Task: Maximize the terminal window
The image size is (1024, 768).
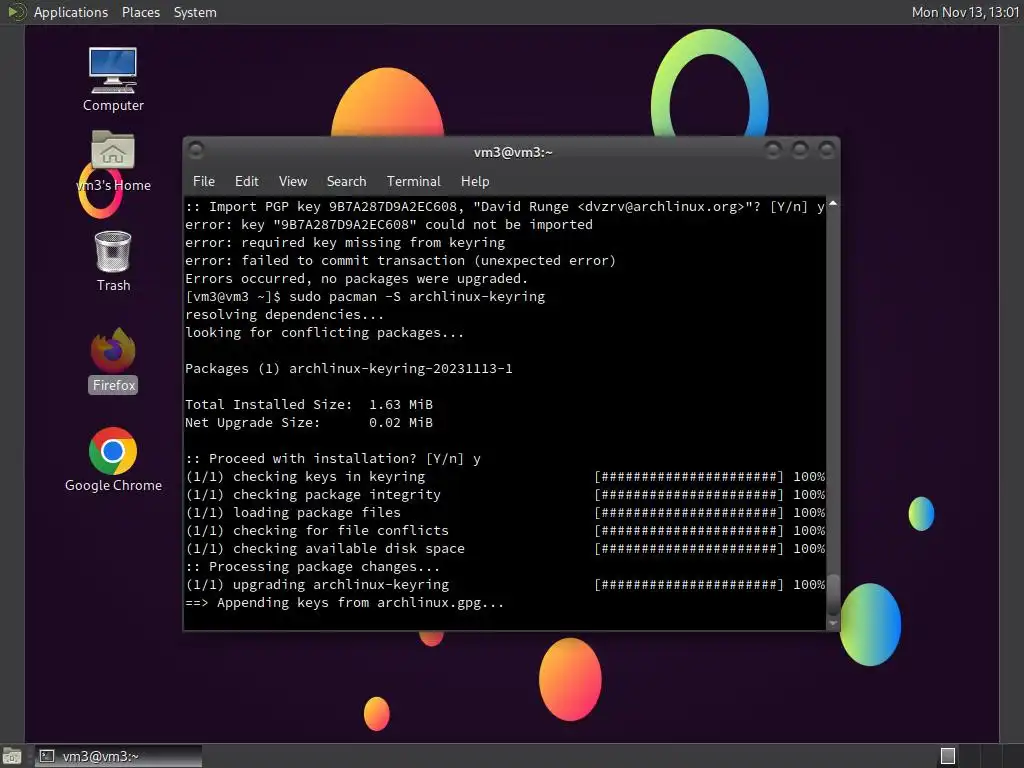Action: (x=800, y=151)
